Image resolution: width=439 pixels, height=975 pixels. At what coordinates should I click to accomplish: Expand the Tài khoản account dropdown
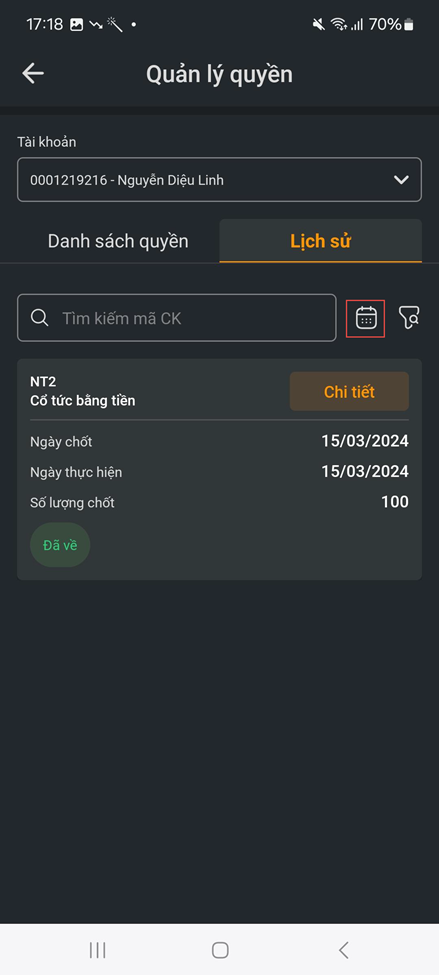click(x=220, y=180)
